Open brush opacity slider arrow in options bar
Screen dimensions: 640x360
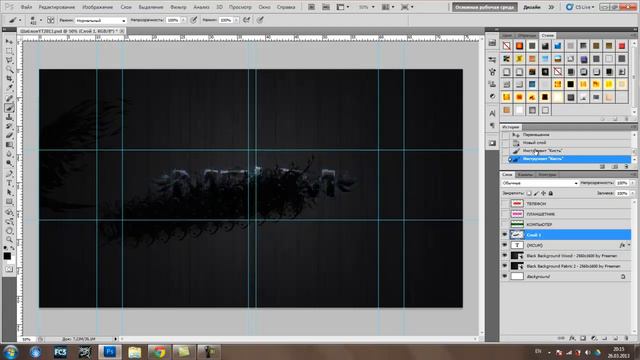point(184,20)
